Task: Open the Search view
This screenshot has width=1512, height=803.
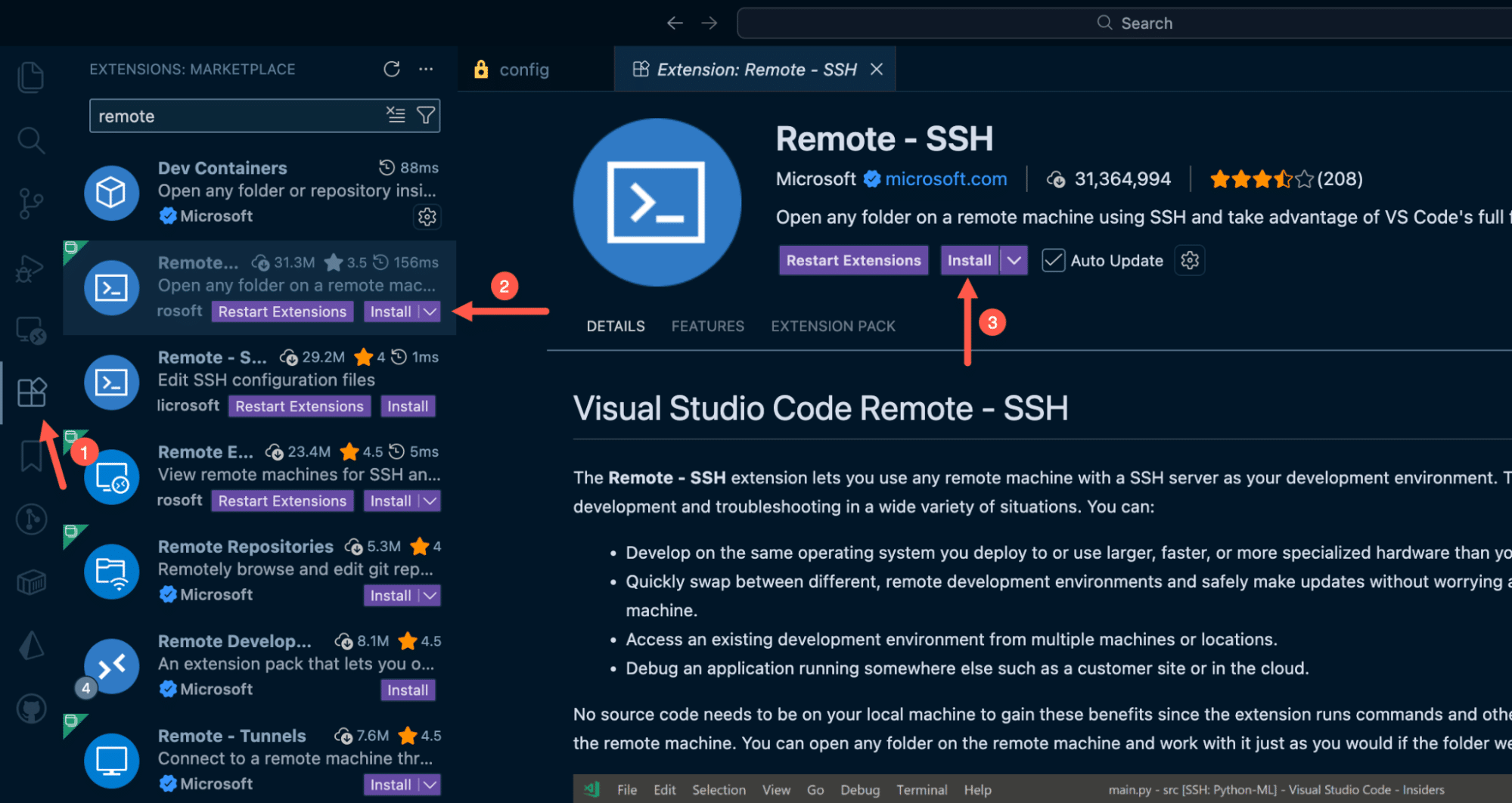Action: click(x=31, y=140)
